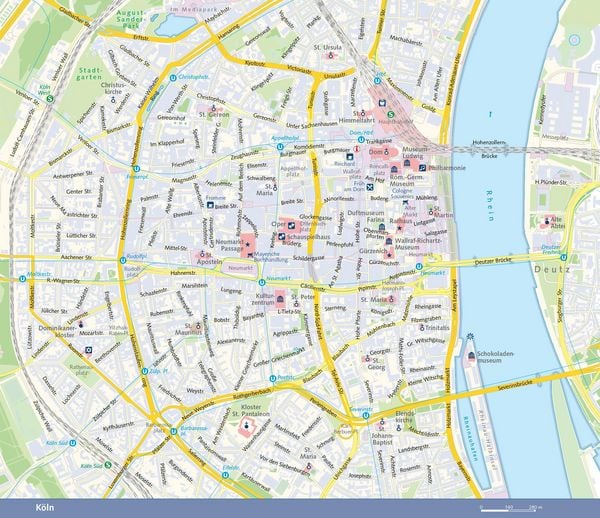The image size is (600, 518).
Task: Click the Philharmonie music note icon
Action: point(422,168)
